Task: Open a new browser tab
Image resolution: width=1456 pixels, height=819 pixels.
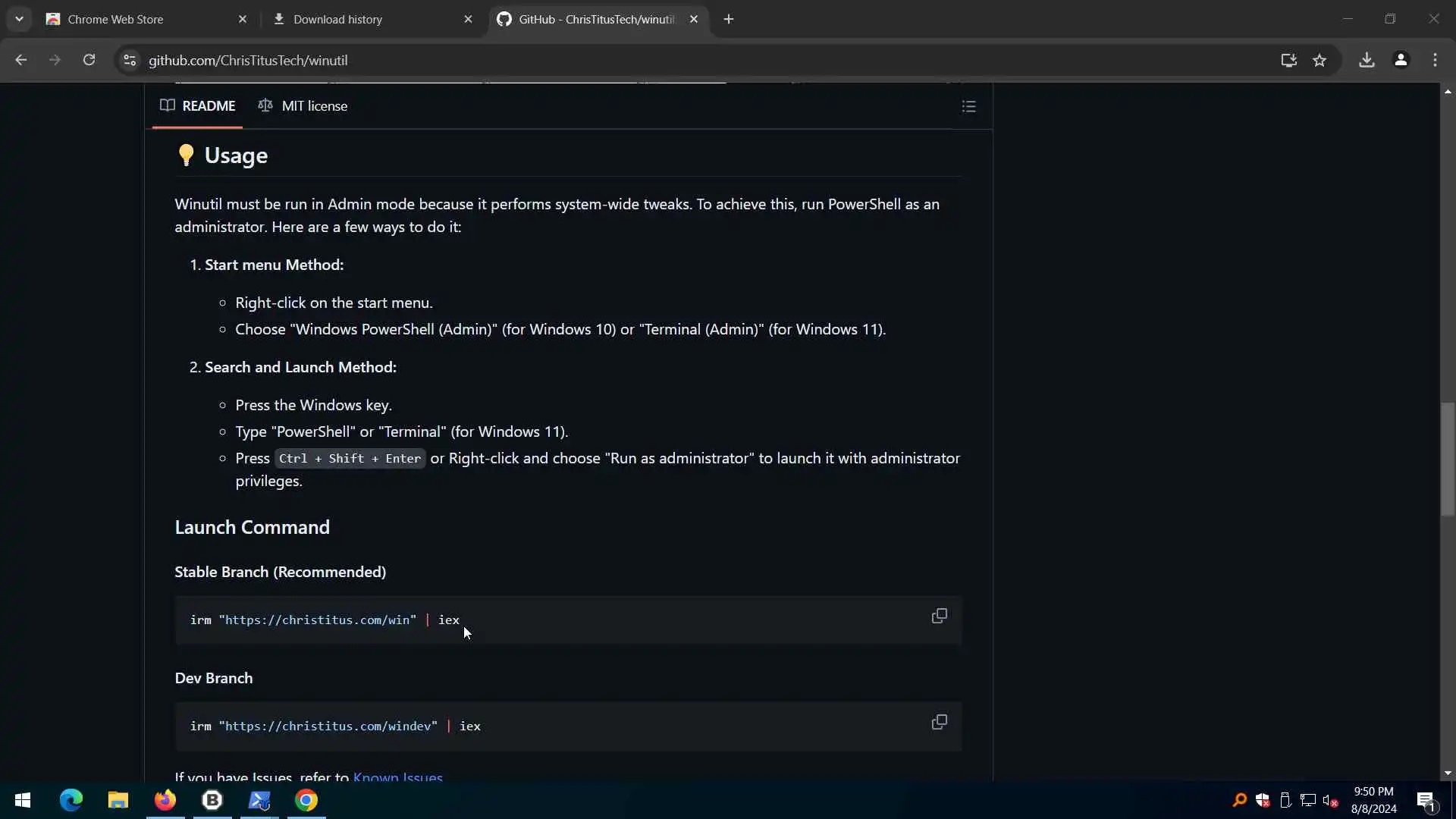Action: [x=729, y=19]
